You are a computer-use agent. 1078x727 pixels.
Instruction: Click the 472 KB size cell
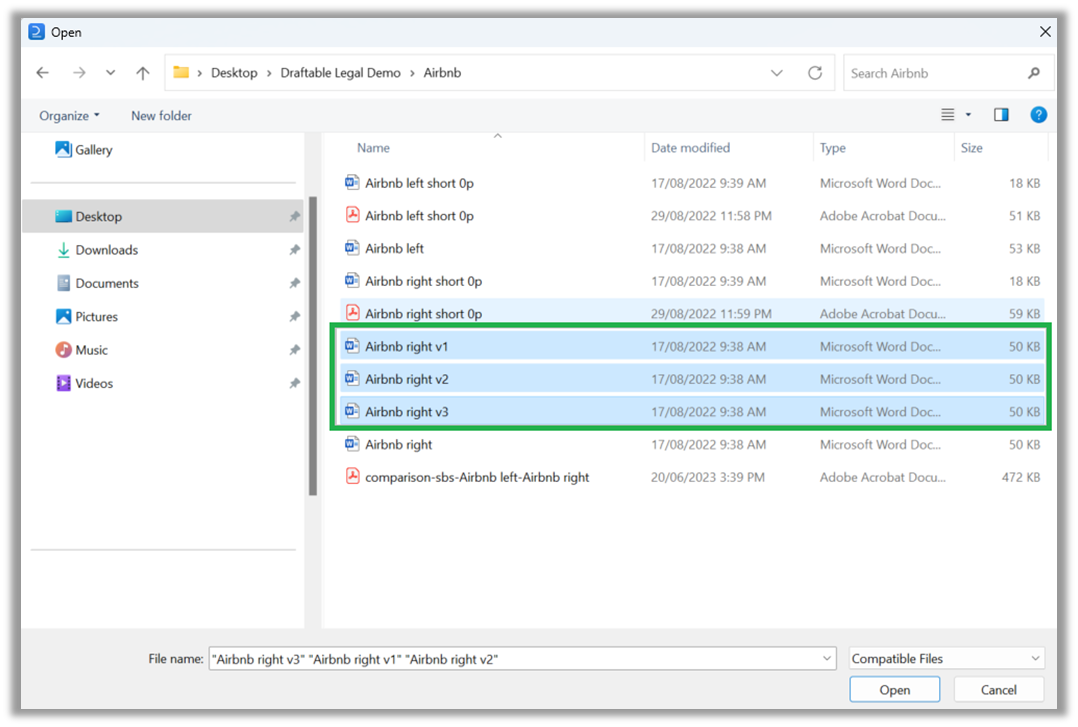(1020, 477)
